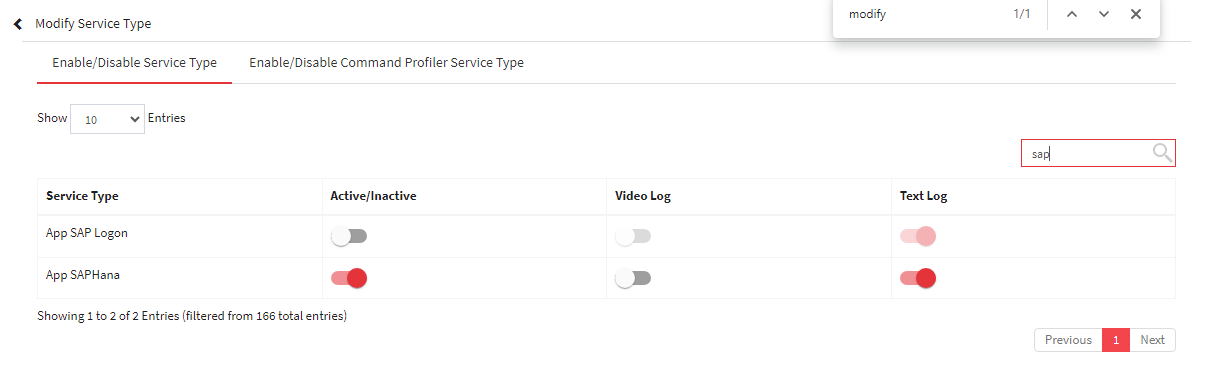This screenshot has width=1207, height=375.
Task: Go to the Next page
Action: coord(1152,340)
